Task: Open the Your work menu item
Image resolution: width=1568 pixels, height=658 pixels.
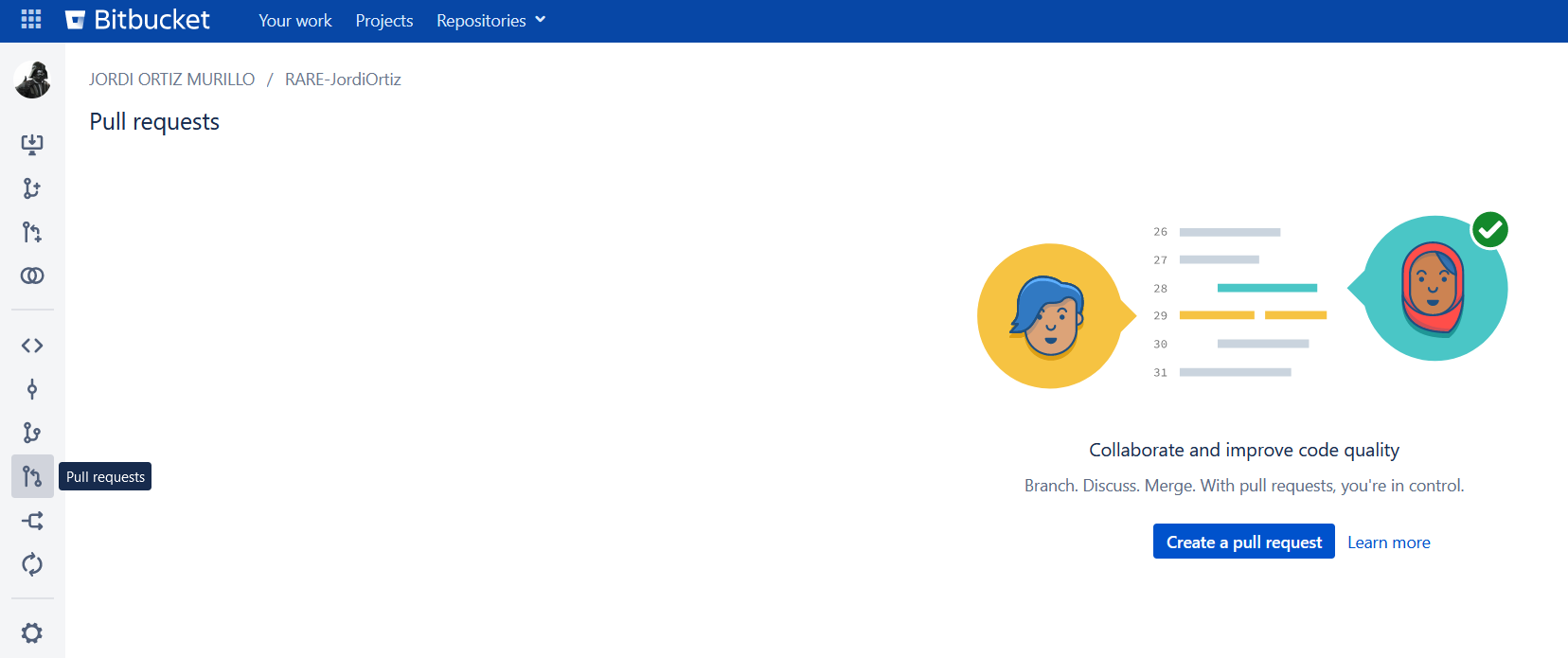Action: pos(294,21)
